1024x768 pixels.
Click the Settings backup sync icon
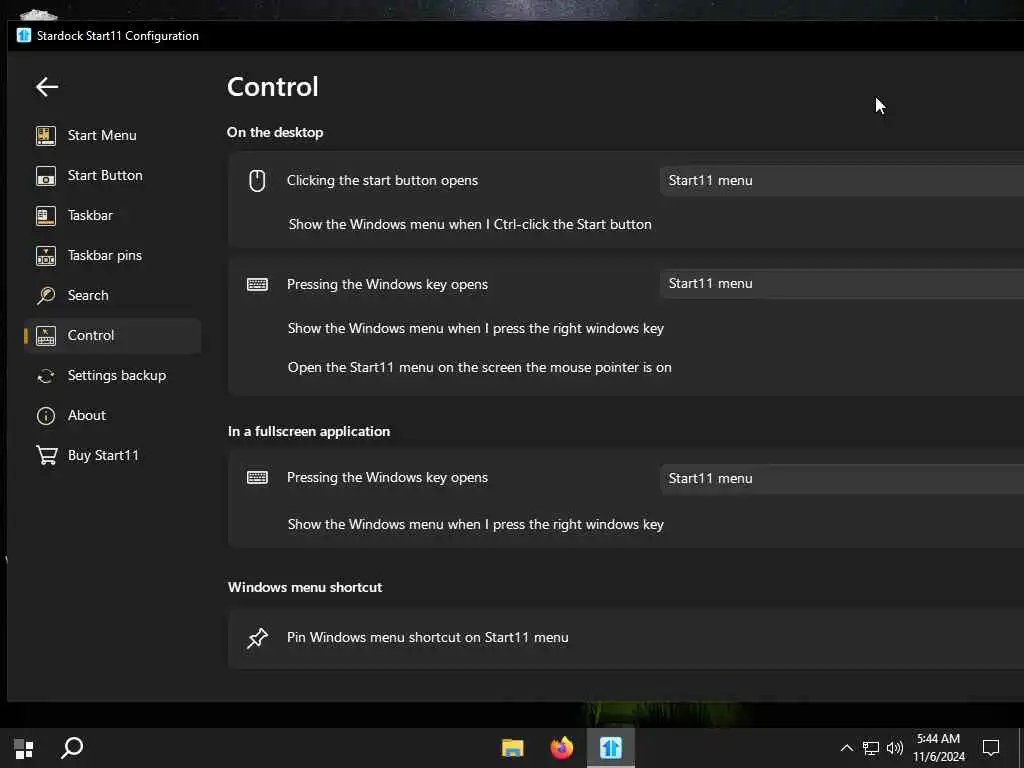[46, 376]
